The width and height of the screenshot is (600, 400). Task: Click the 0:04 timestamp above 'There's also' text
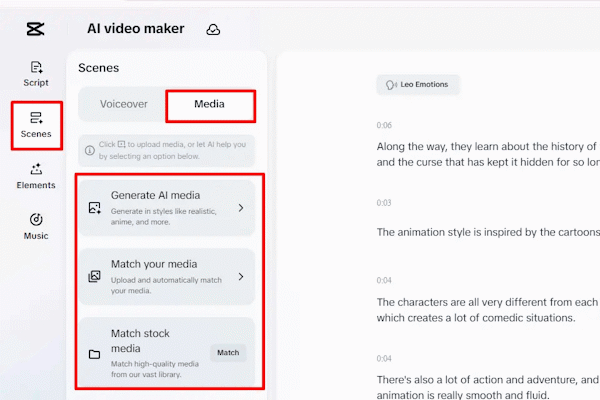[x=384, y=358]
